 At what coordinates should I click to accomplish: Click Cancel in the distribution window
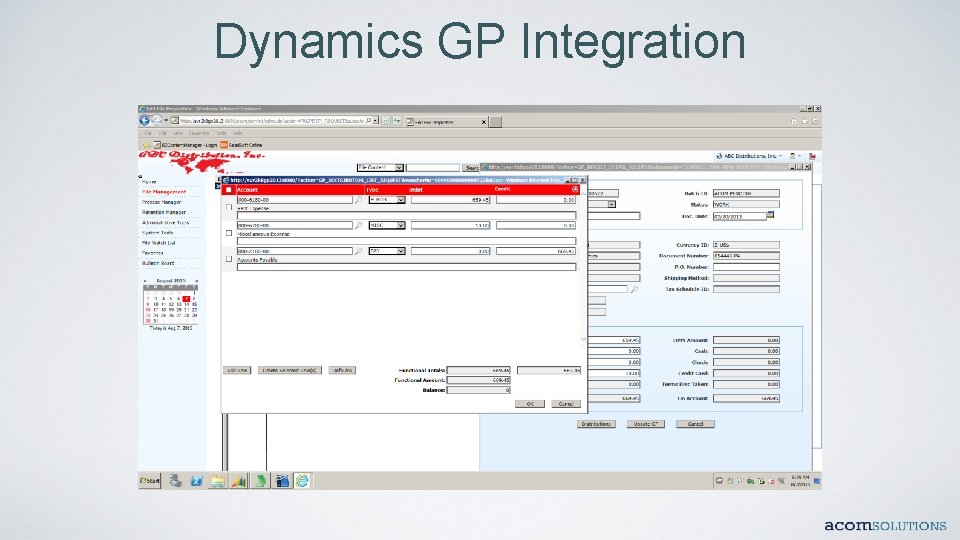(x=565, y=404)
